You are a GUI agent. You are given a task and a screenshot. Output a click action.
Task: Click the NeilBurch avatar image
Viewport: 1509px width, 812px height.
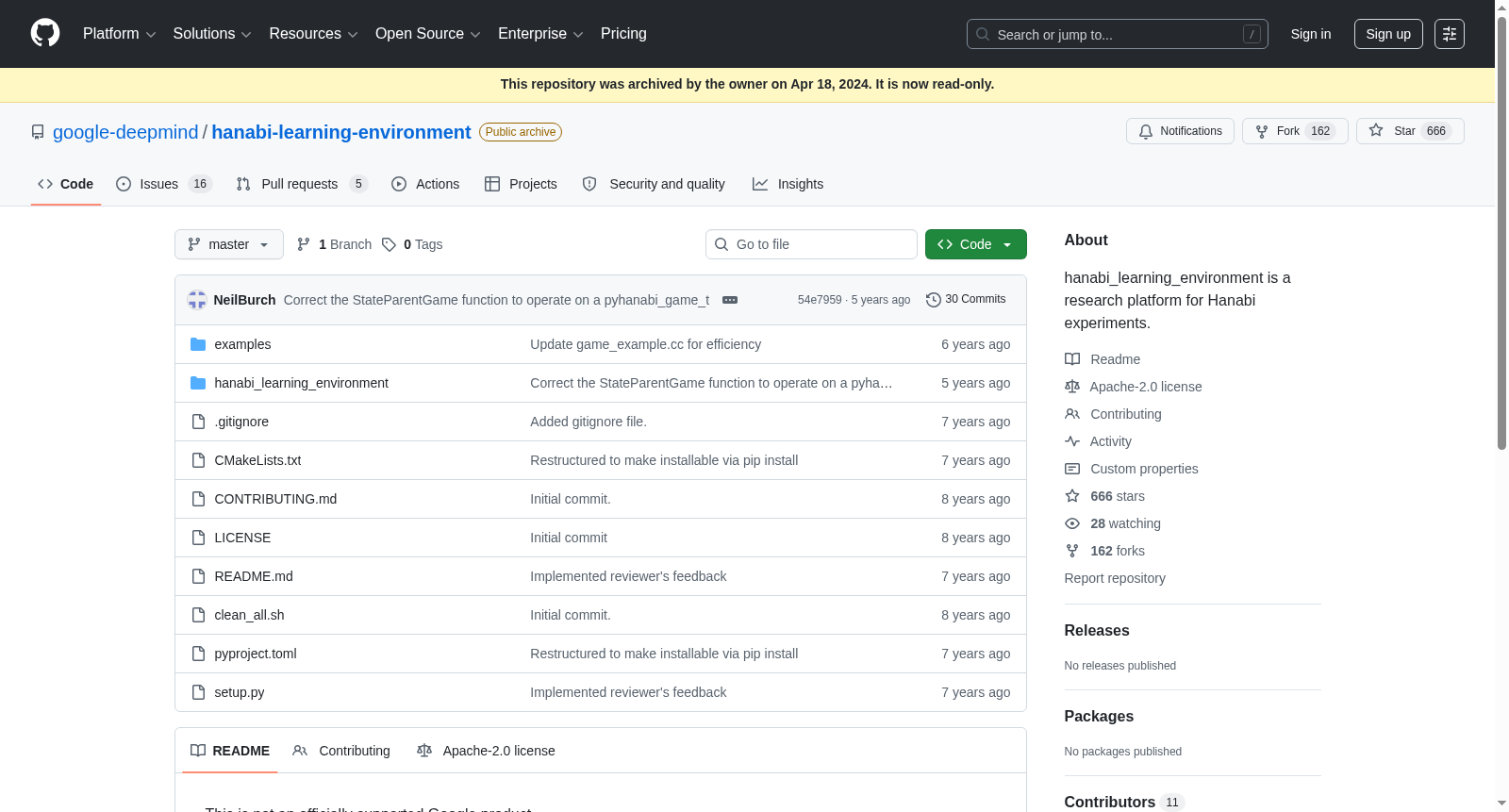pyautogui.click(x=197, y=300)
